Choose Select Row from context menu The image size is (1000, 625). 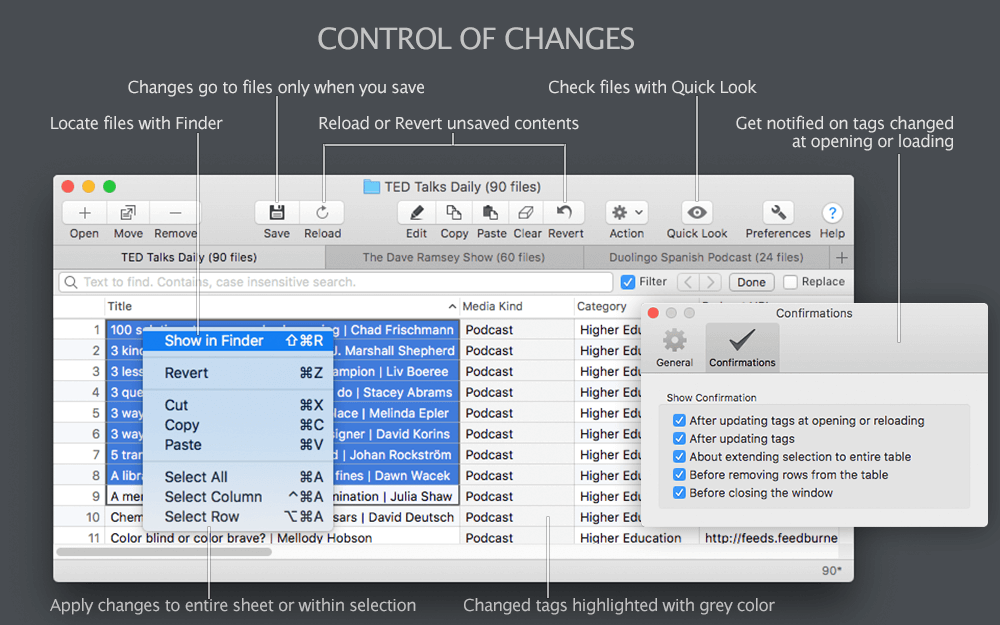(238, 517)
